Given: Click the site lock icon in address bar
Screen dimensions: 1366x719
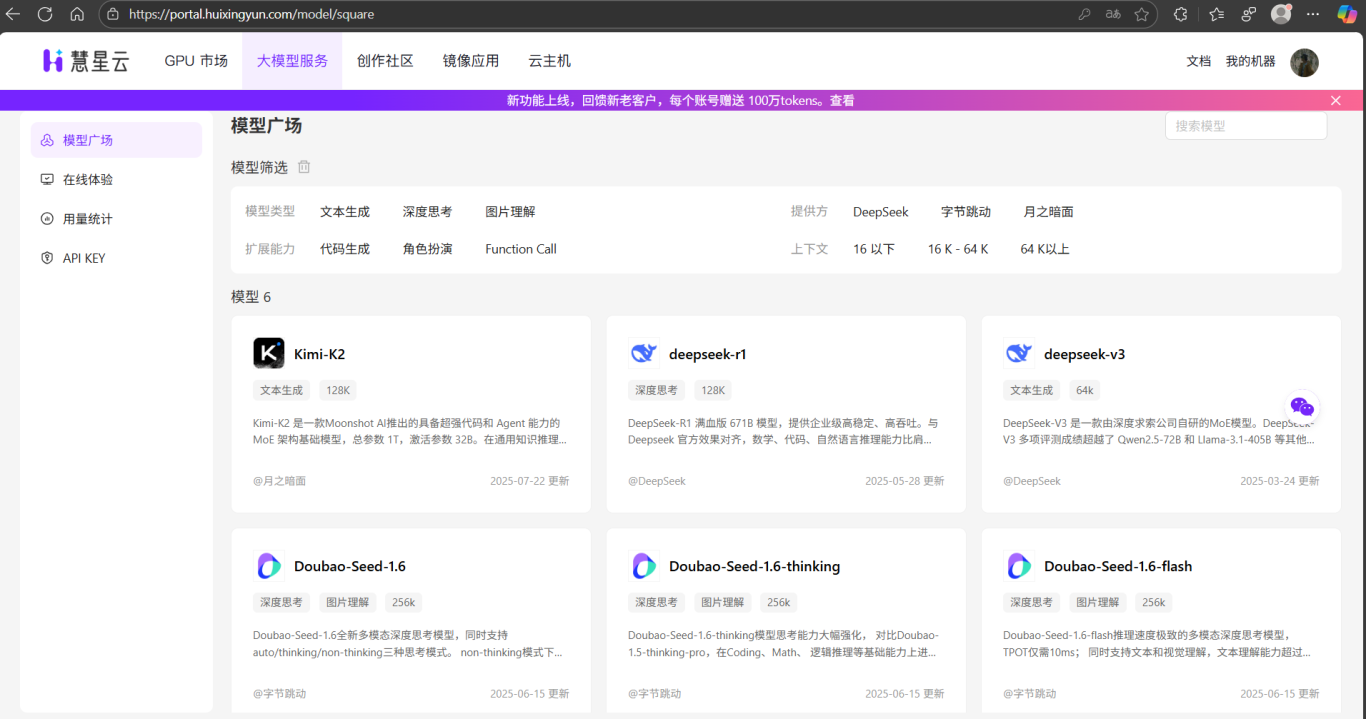Looking at the screenshot, I should 113,14.
